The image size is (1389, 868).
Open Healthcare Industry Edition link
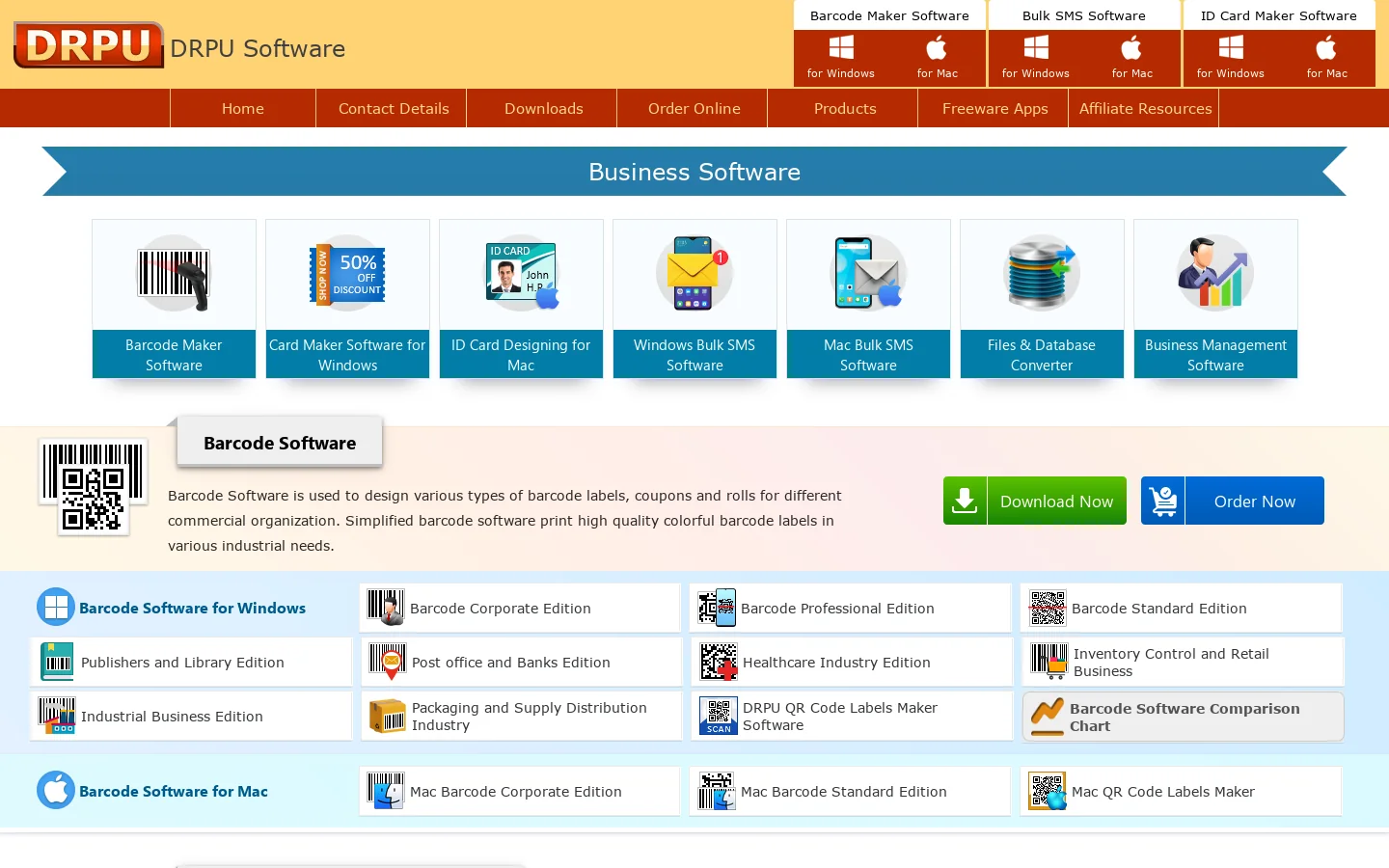(853, 663)
